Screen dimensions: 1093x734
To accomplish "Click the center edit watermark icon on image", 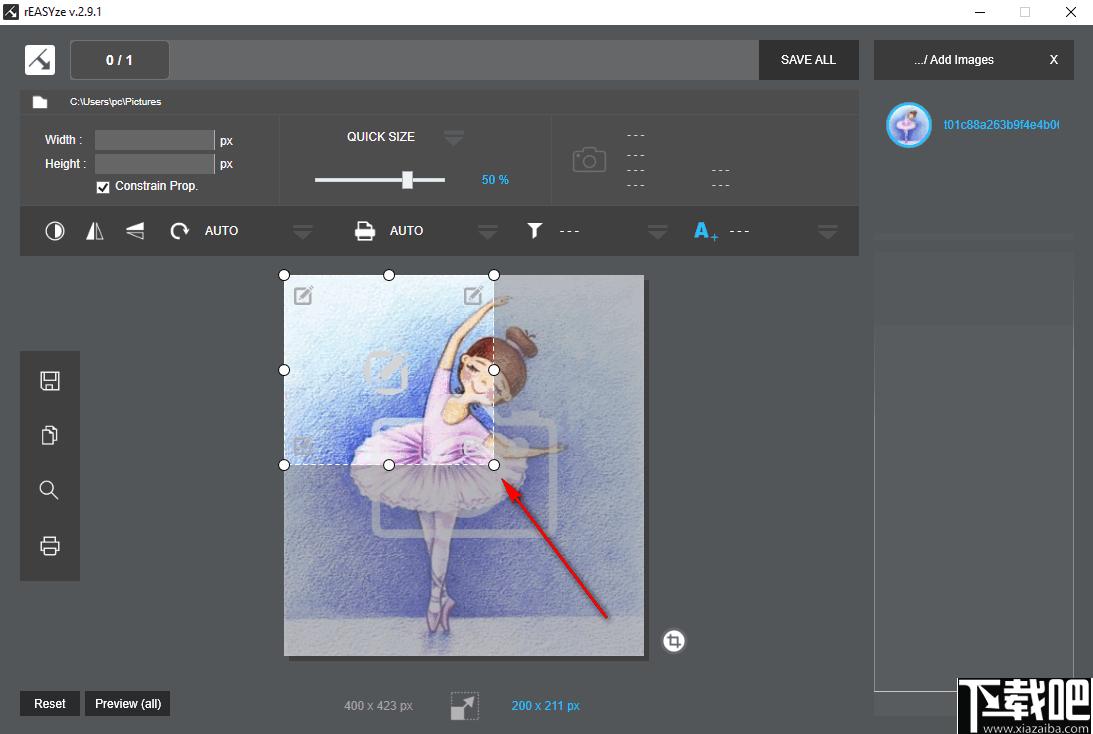I will (386, 372).
